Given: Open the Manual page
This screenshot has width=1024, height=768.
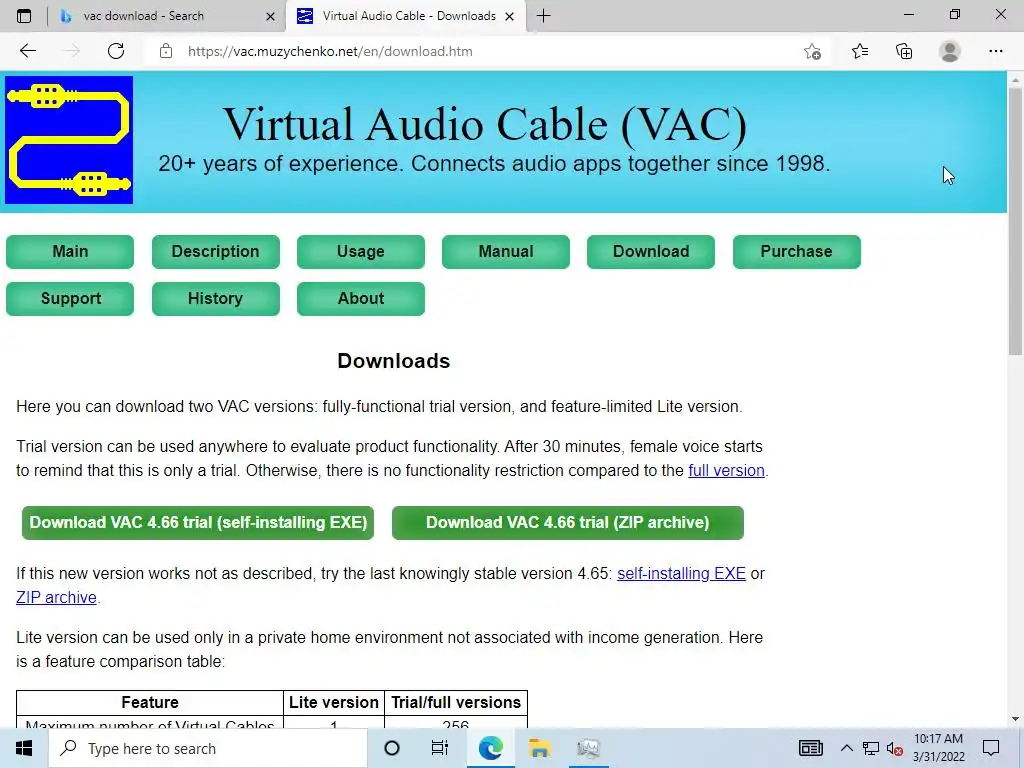Looking at the screenshot, I should coord(505,251).
